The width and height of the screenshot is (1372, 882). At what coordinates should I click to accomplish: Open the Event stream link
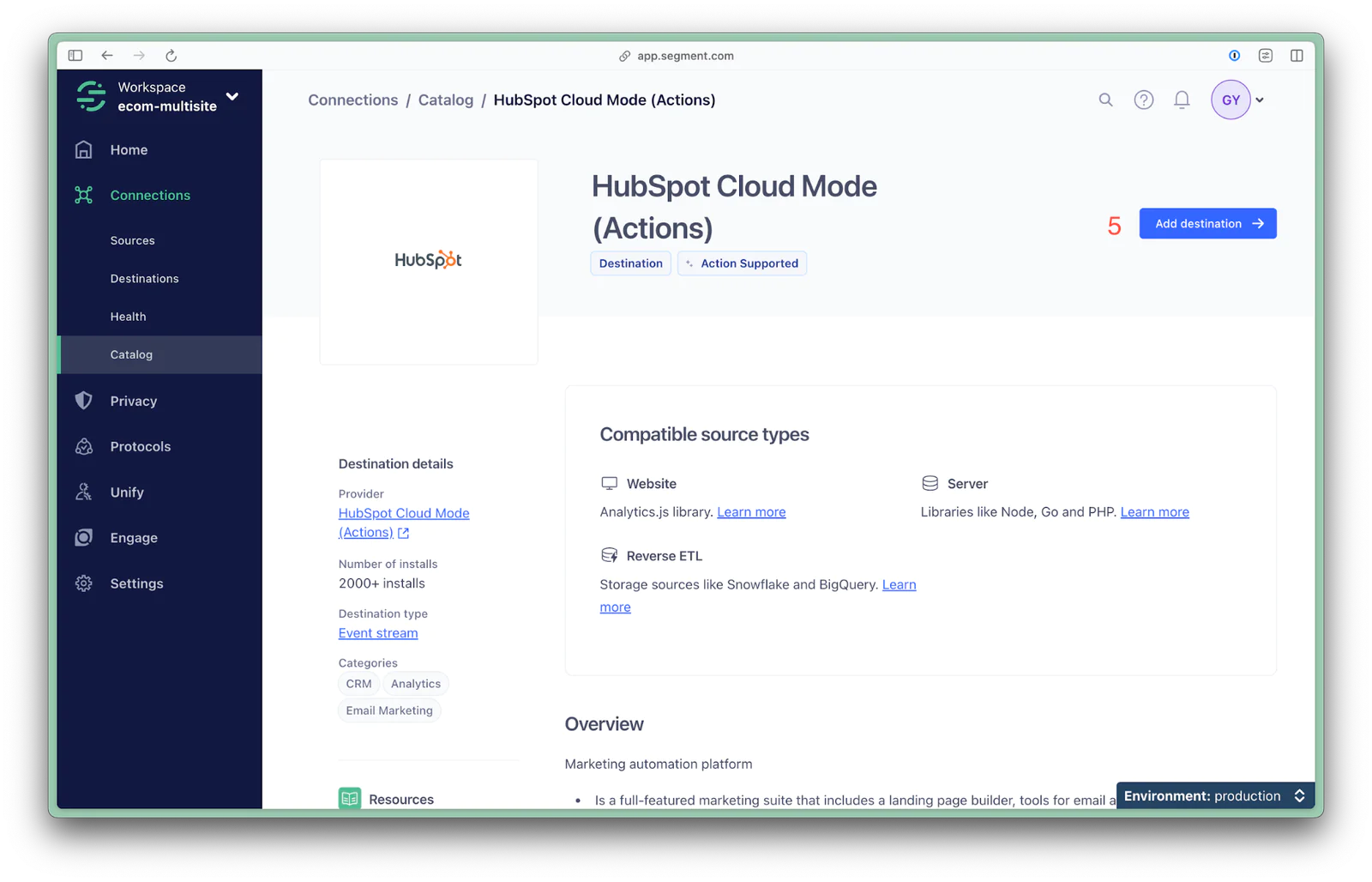[378, 633]
